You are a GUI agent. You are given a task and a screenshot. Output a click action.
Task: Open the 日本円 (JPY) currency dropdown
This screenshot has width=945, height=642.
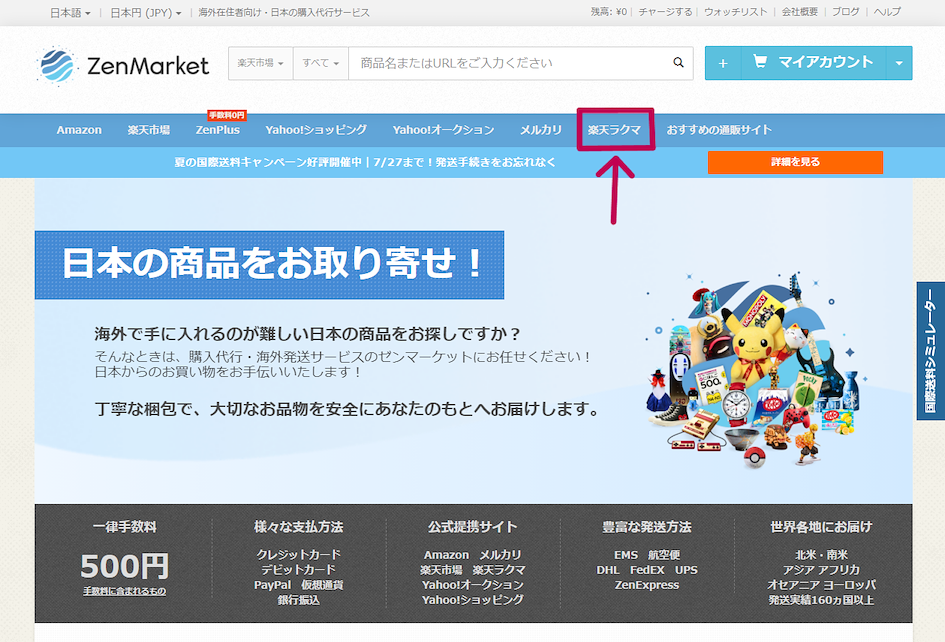coord(145,13)
